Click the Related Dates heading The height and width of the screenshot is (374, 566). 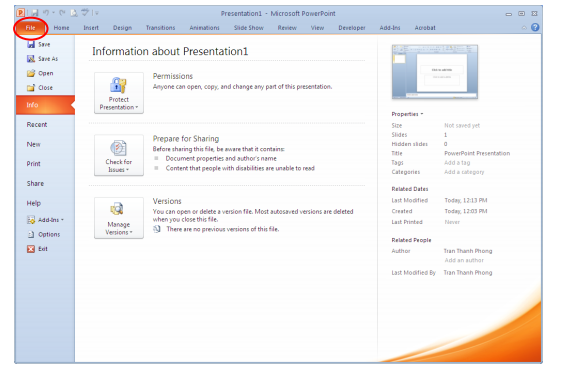click(410, 189)
